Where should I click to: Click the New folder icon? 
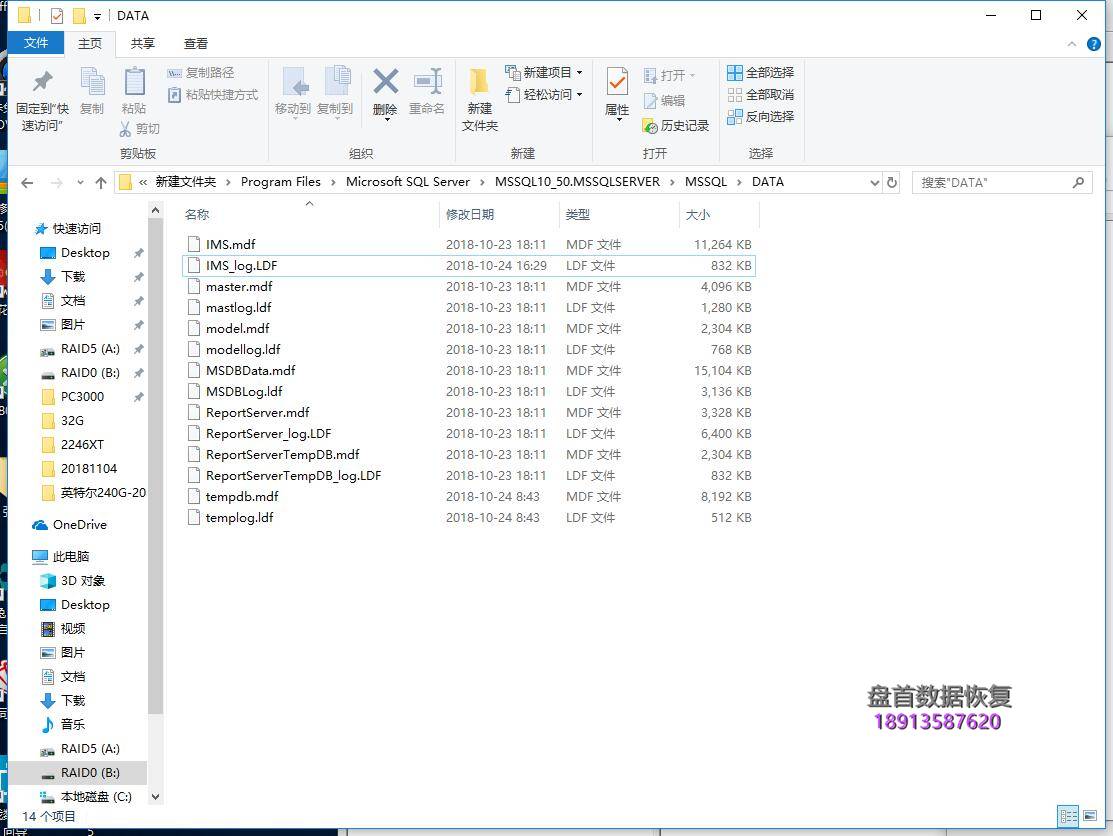click(479, 82)
